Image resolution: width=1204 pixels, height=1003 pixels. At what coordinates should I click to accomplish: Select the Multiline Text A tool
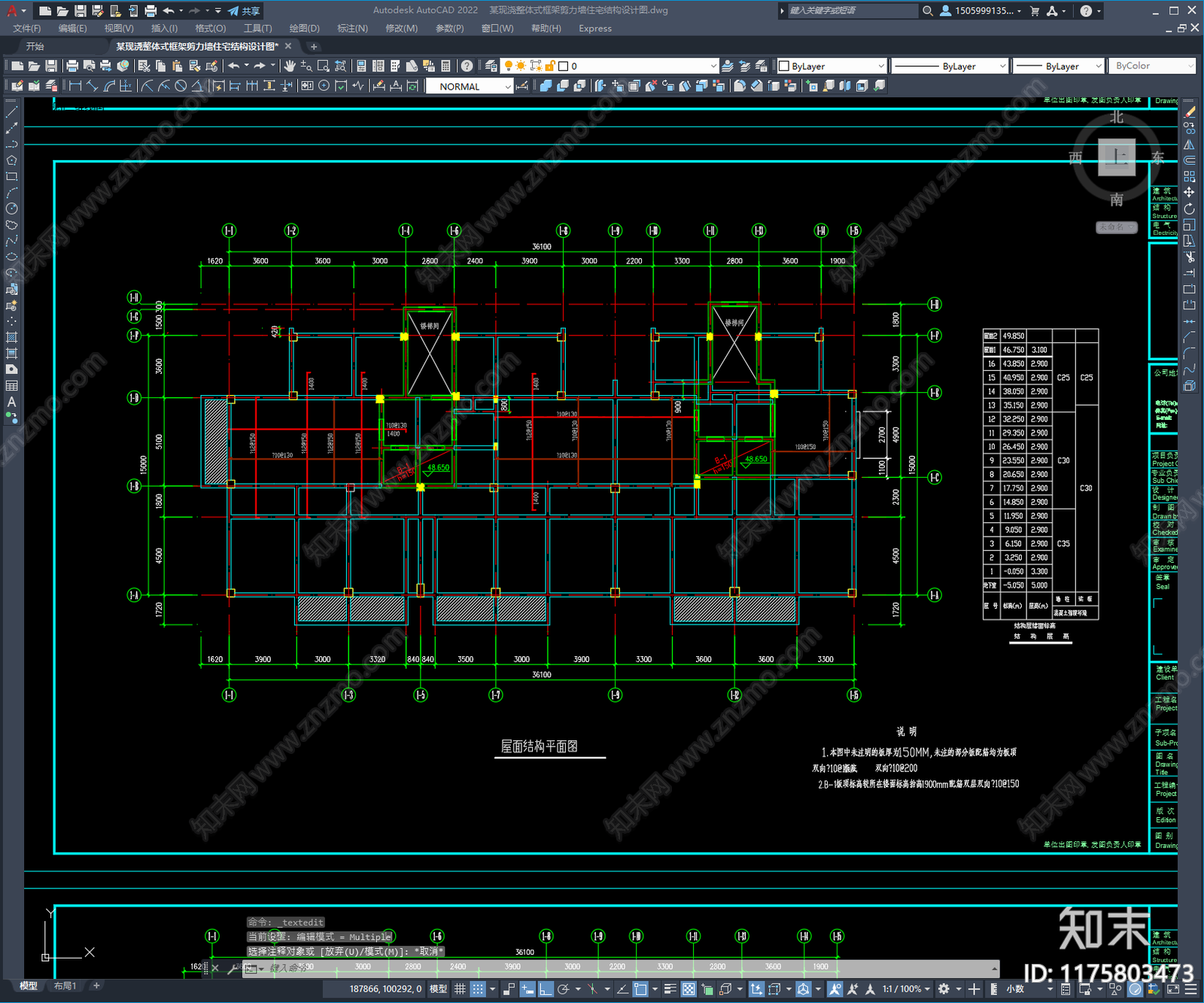(11, 402)
